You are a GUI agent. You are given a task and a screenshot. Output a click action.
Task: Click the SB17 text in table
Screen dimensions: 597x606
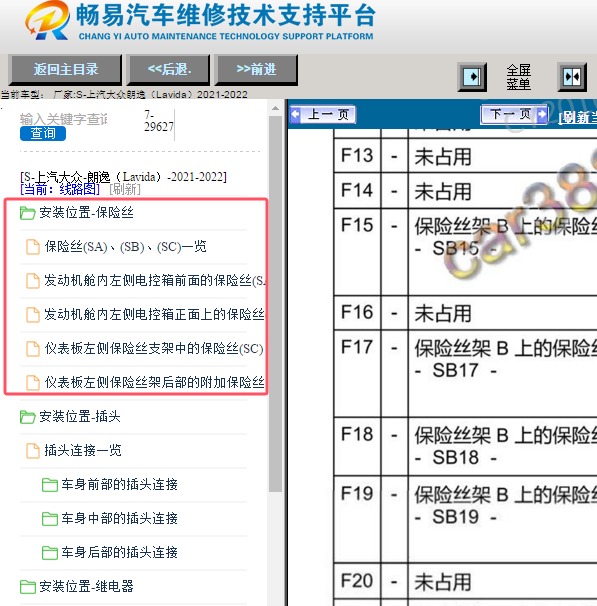coord(456,370)
